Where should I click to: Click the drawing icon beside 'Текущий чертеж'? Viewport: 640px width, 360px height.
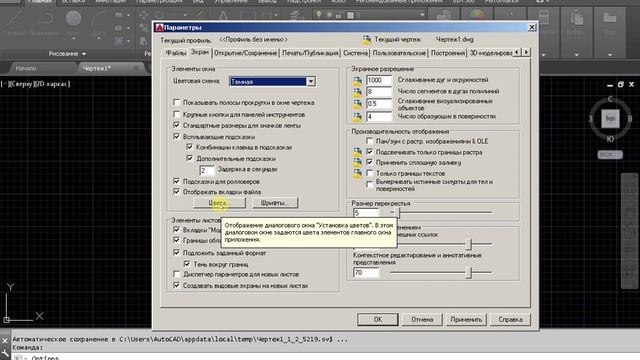[366, 40]
